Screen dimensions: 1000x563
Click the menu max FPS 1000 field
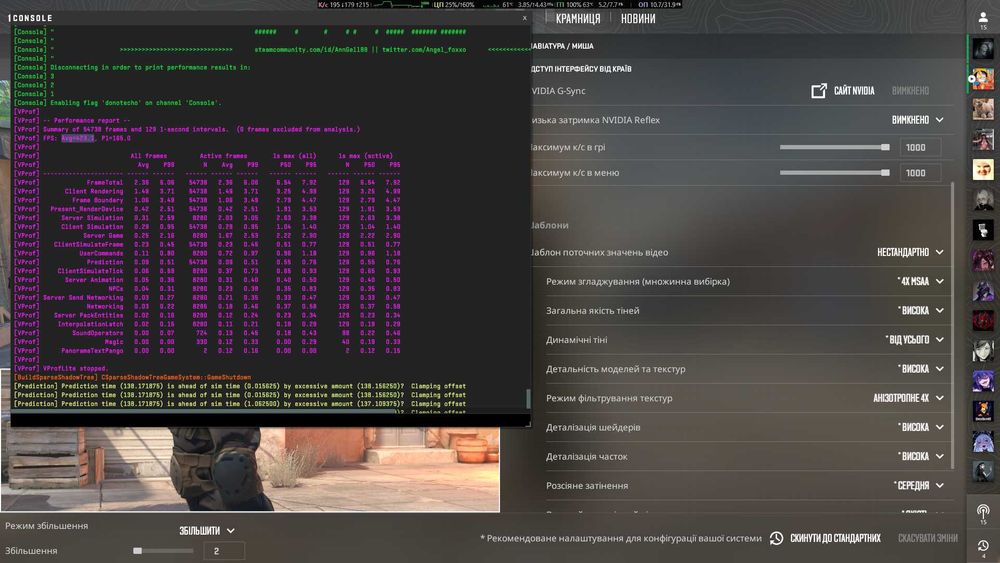[x=920, y=173]
